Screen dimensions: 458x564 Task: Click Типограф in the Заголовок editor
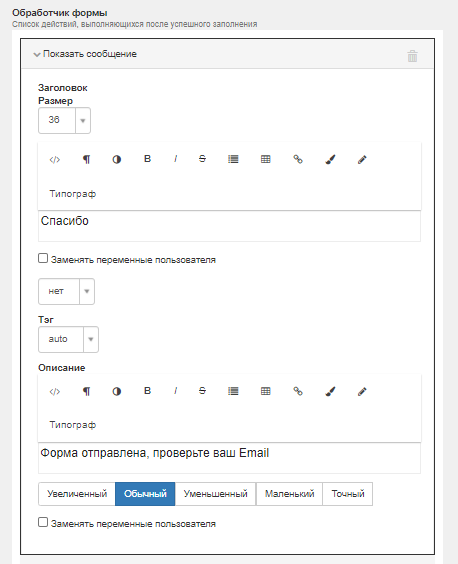(73, 194)
